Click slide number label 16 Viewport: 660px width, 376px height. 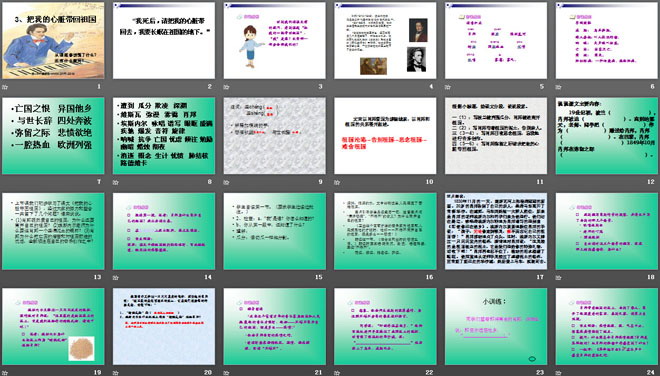[429, 277]
